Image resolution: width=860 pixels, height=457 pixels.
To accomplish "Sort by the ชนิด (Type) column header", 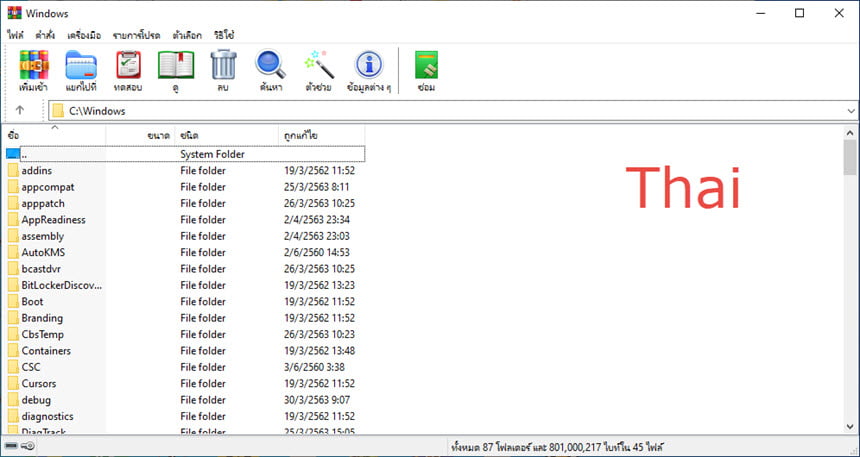I will [x=227, y=135].
